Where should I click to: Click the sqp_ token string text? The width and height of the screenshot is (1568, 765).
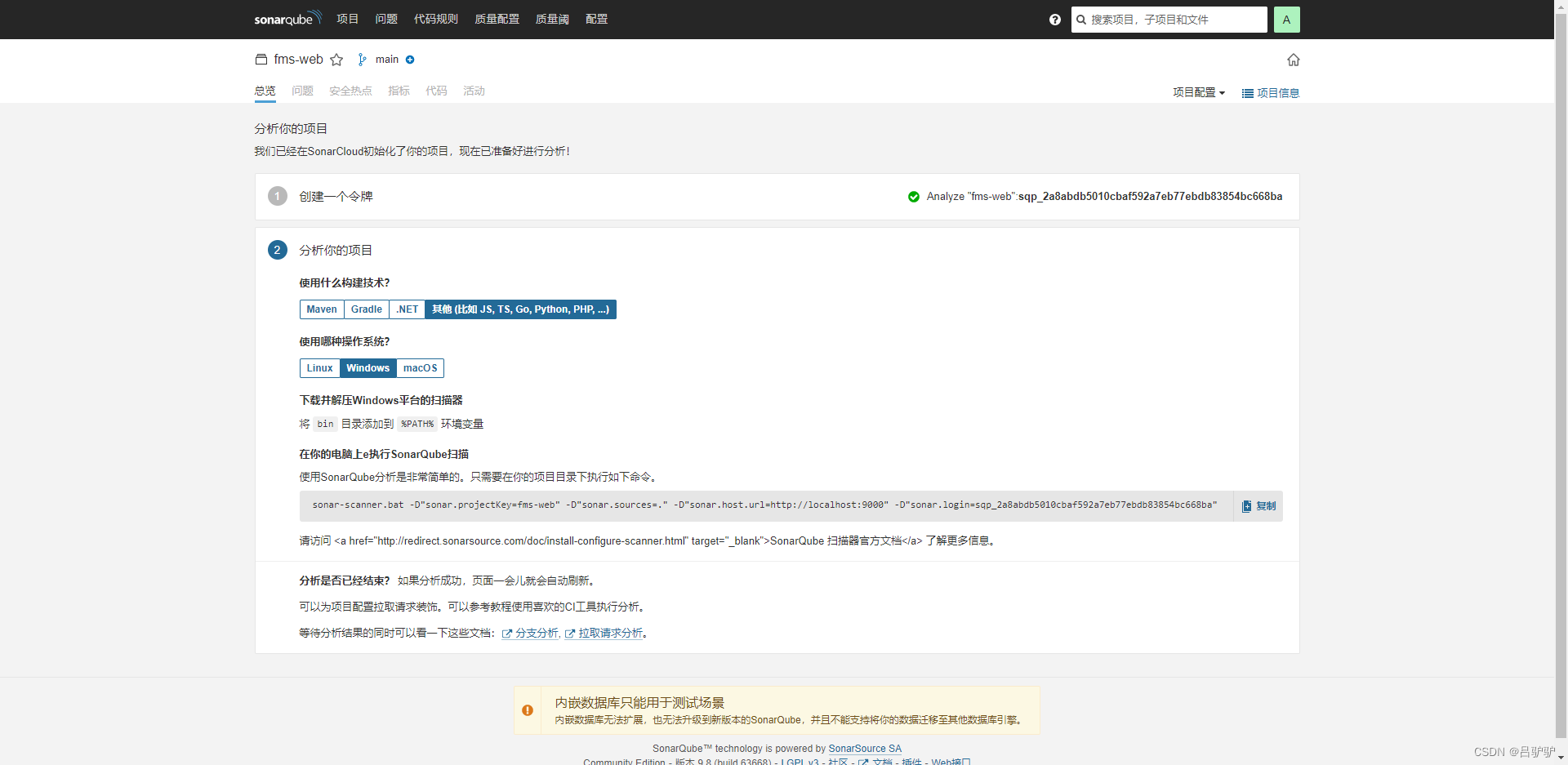(1150, 197)
